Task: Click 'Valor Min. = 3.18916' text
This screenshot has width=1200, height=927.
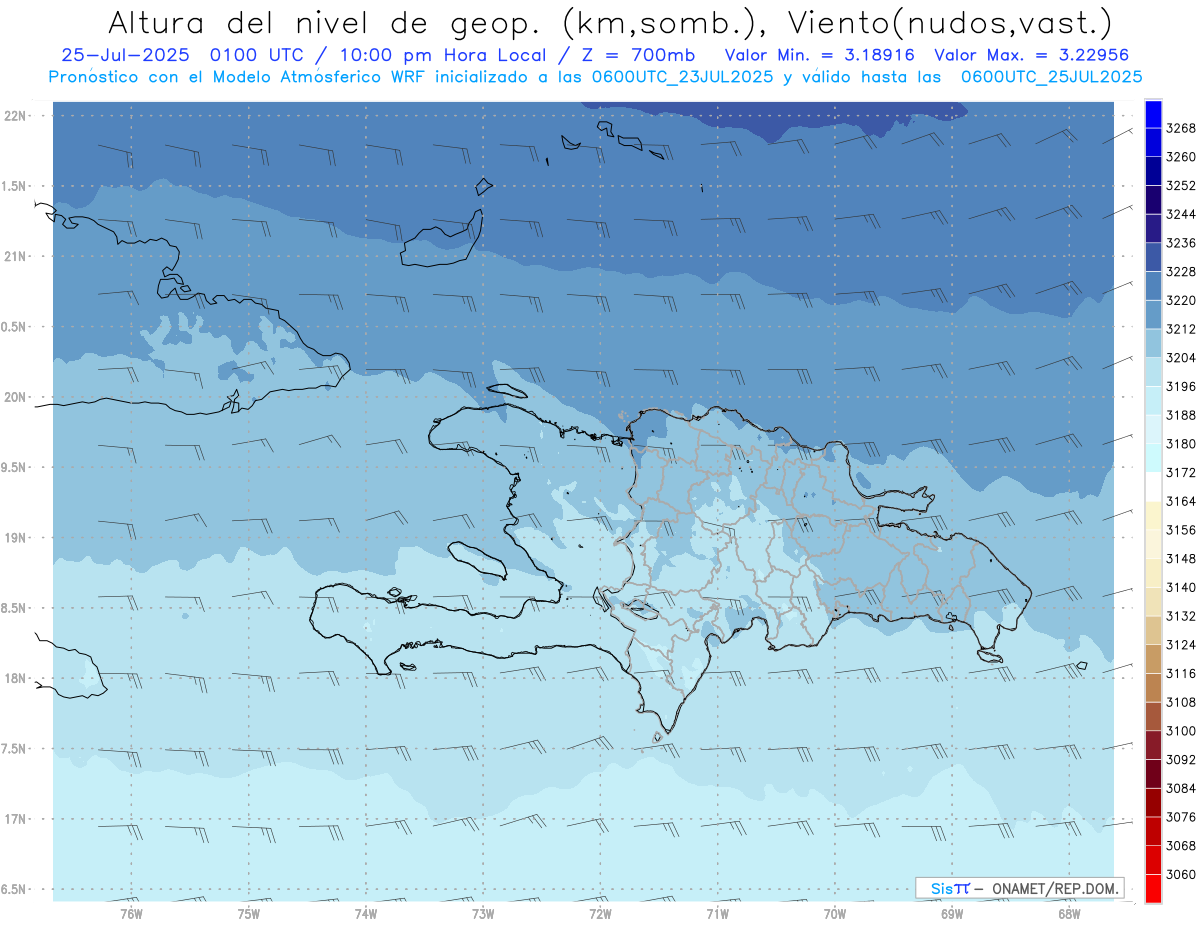Action: [821, 56]
